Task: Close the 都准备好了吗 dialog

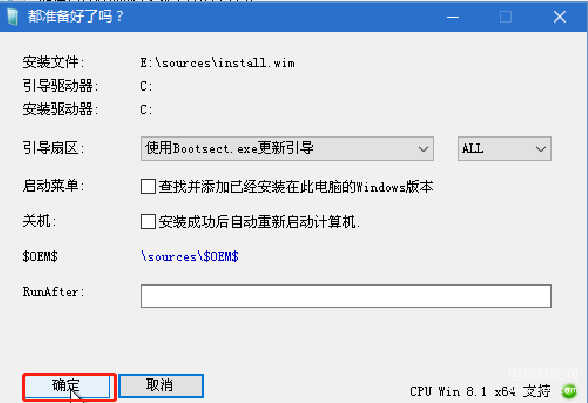Action: (x=560, y=17)
